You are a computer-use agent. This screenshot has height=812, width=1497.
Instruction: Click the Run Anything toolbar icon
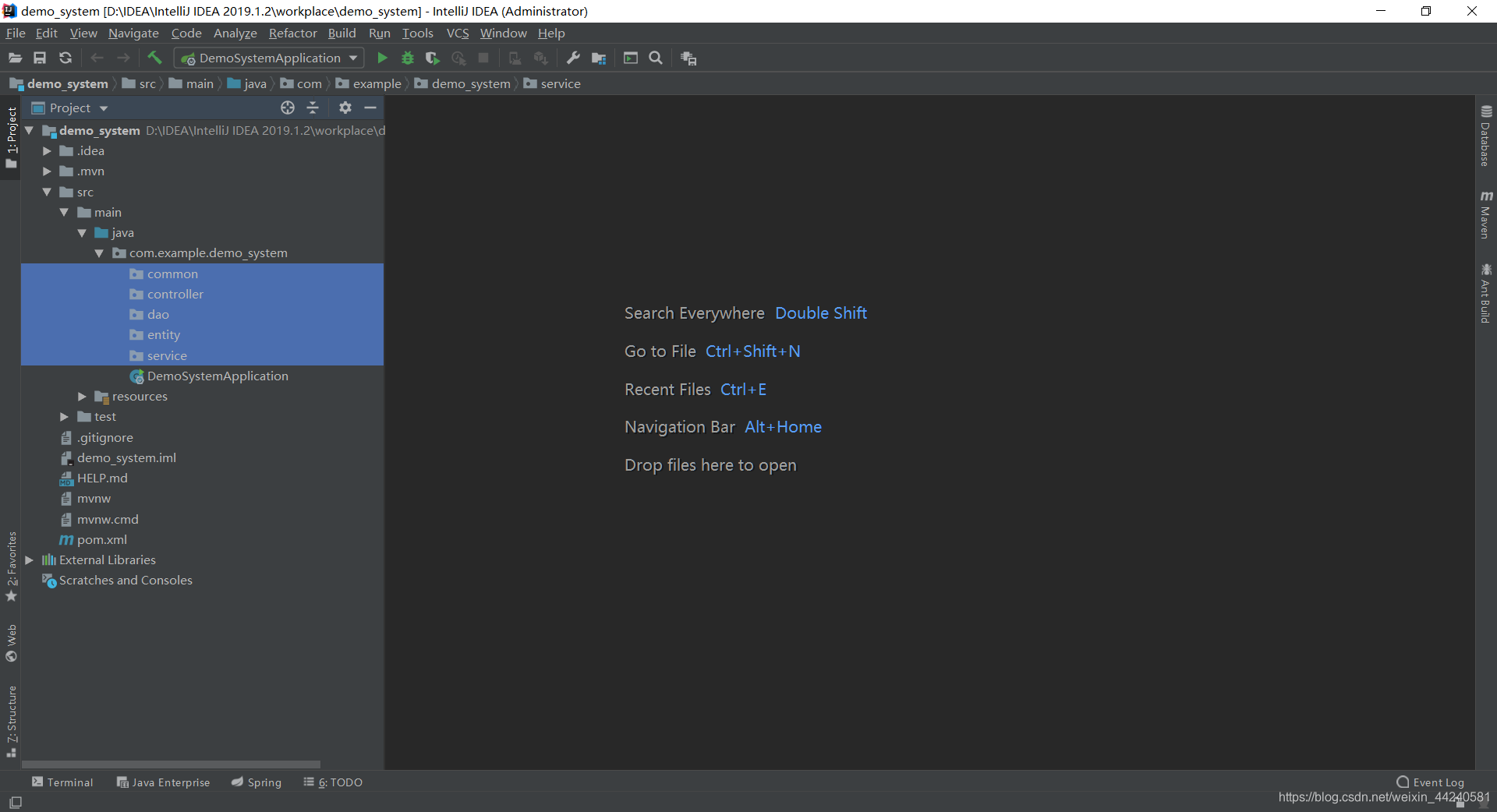click(x=631, y=58)
